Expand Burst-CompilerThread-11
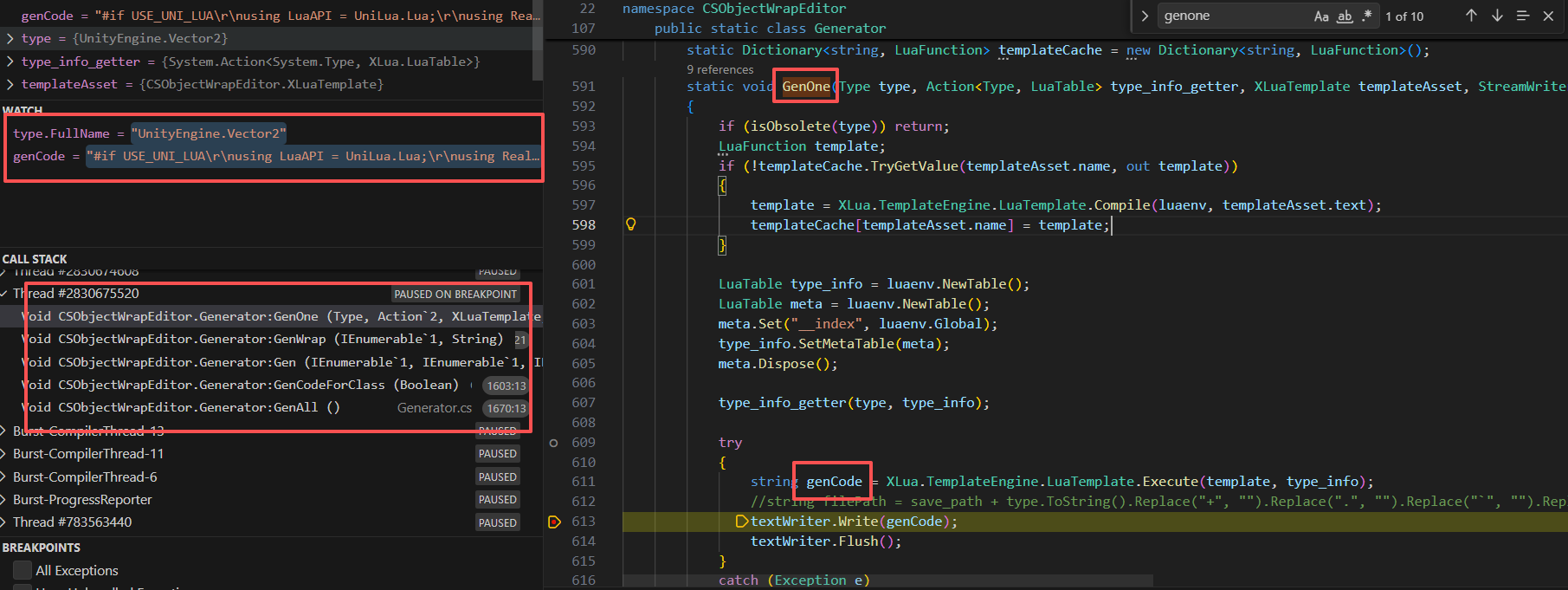1568x590 pixels. coord(5,454)
